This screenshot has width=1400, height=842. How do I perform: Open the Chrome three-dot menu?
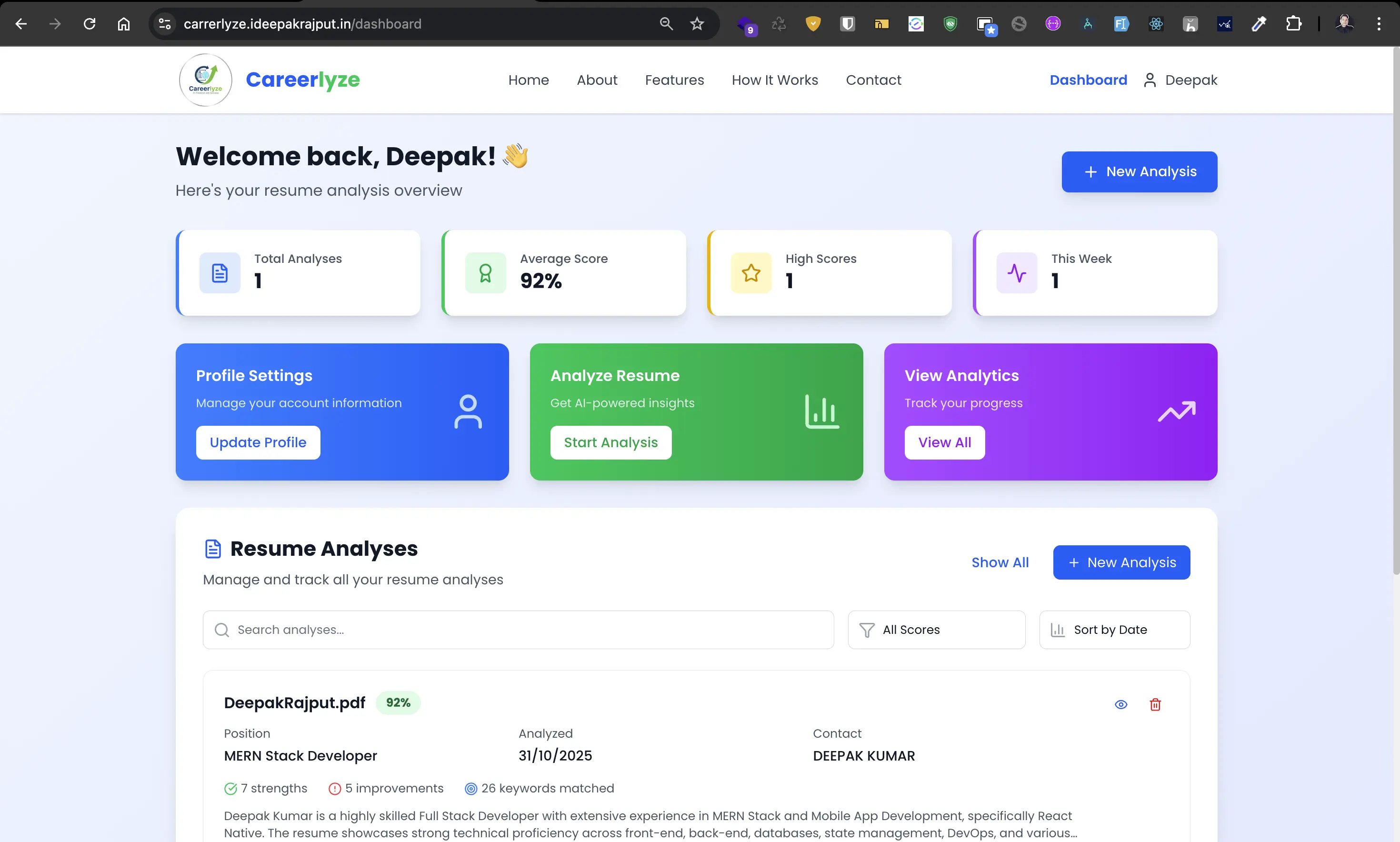point(1379,24)
